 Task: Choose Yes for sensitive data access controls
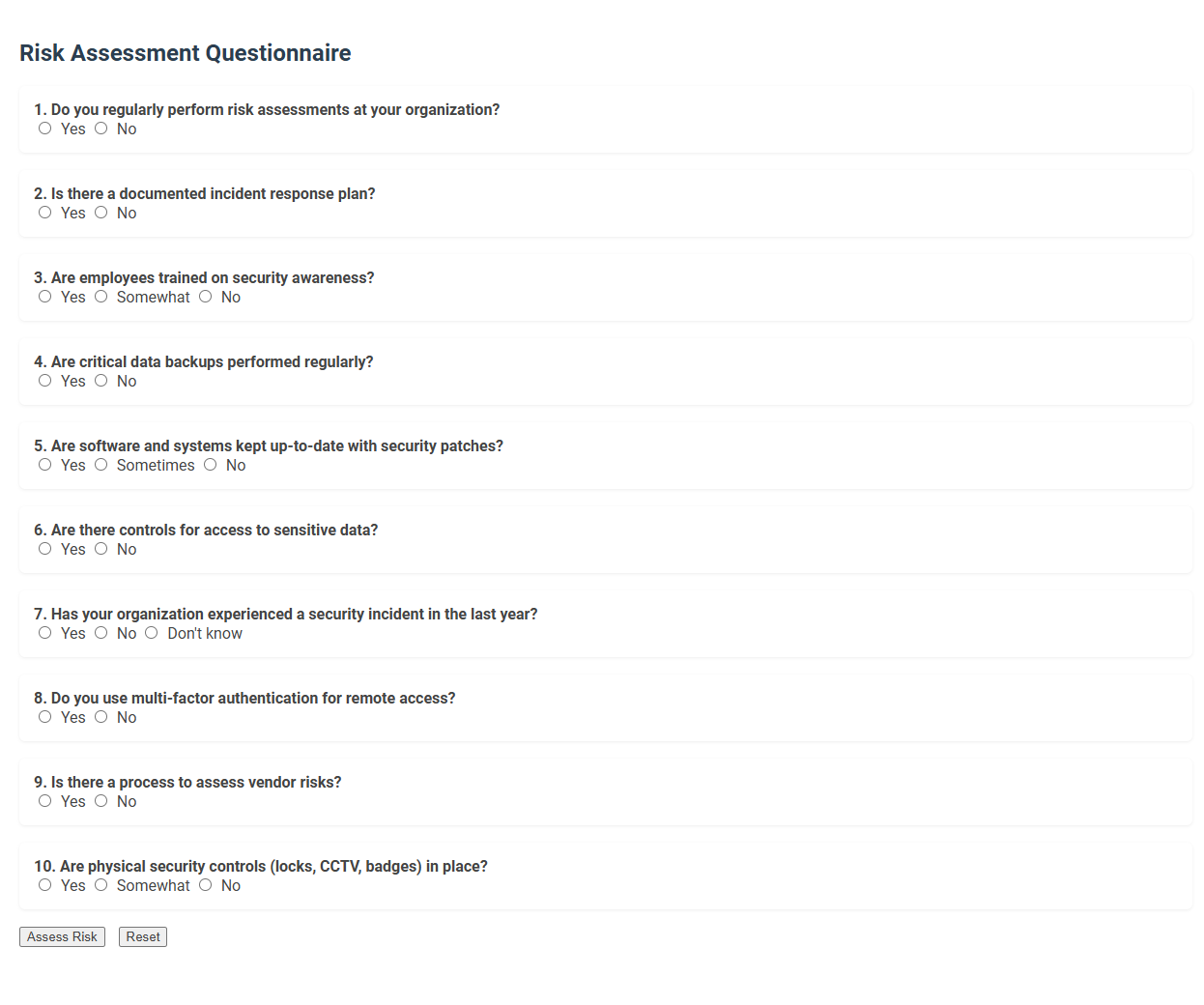click(44, 548)
